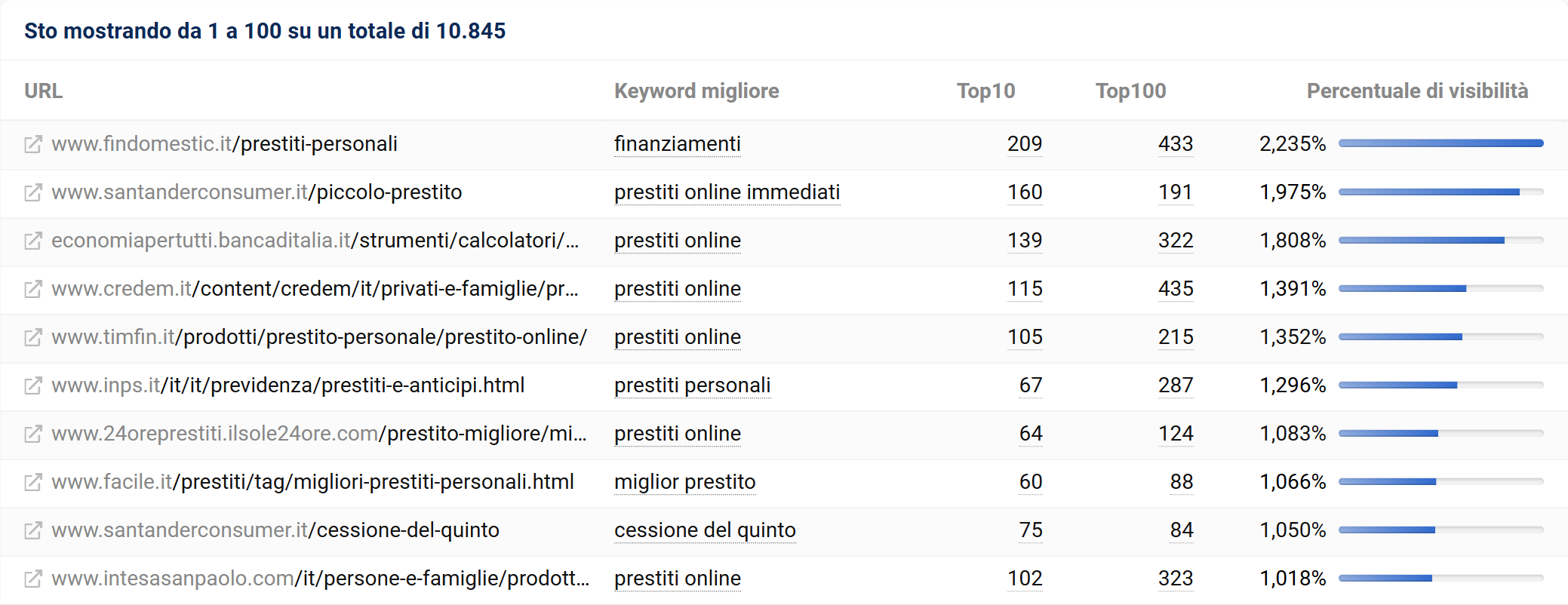Click the Top100 value 433 for findomestic

pyautogui.click(x=1176, y=143)
